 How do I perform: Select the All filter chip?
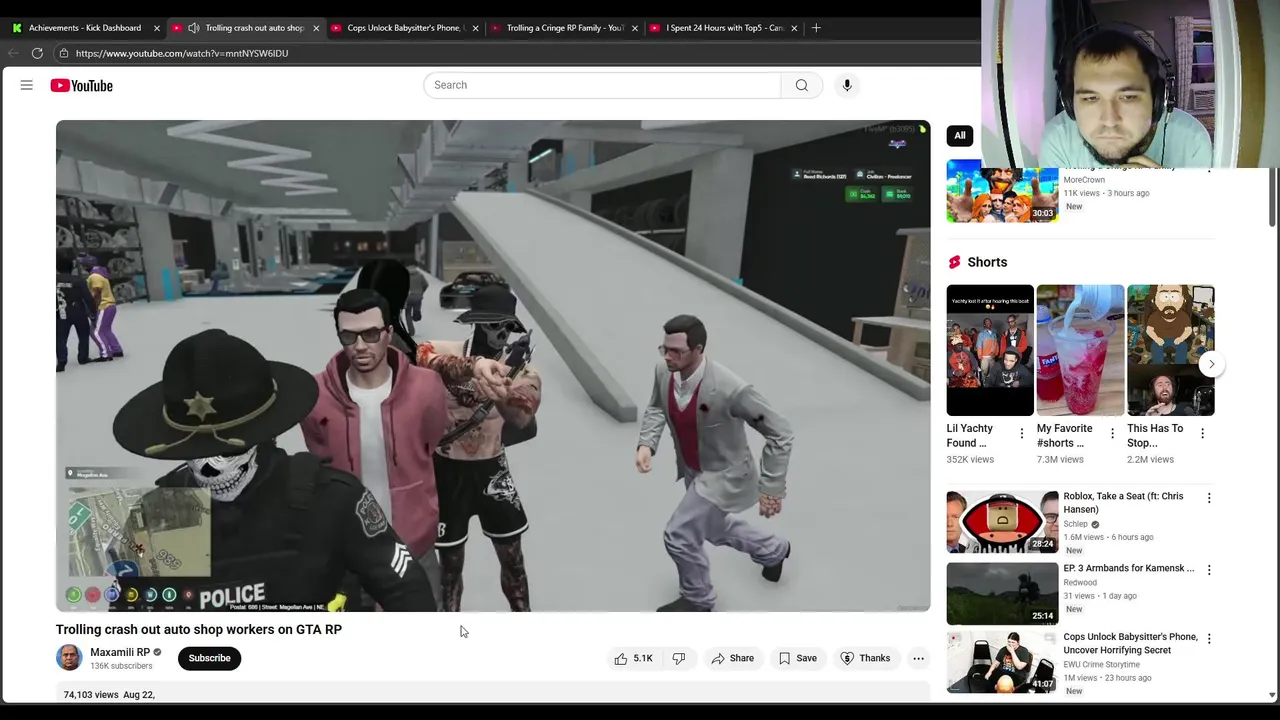(x=960, y=135)
